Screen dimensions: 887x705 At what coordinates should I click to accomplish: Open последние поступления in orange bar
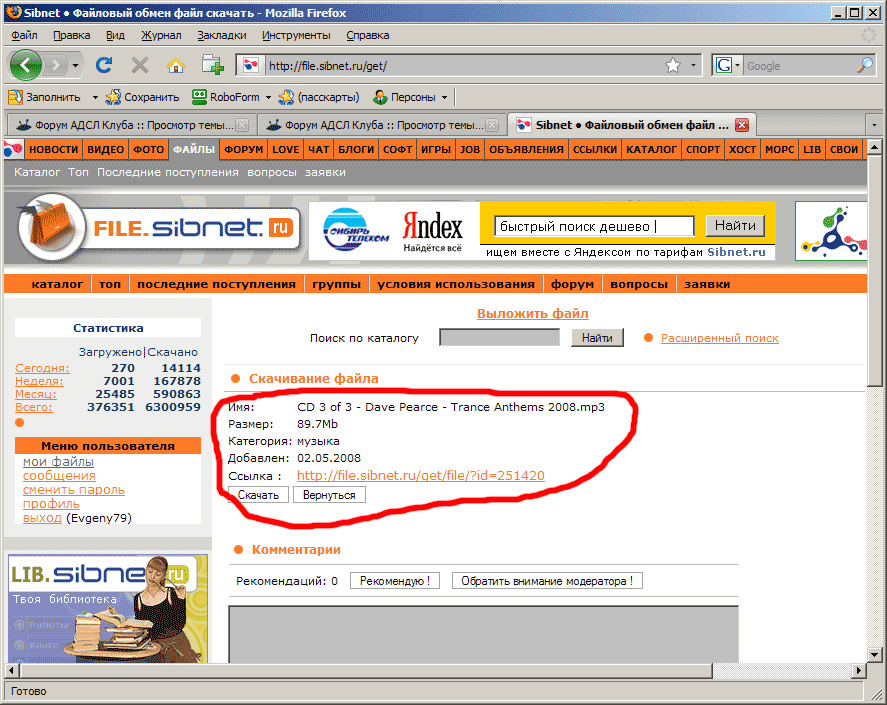(x=217, y=284)
